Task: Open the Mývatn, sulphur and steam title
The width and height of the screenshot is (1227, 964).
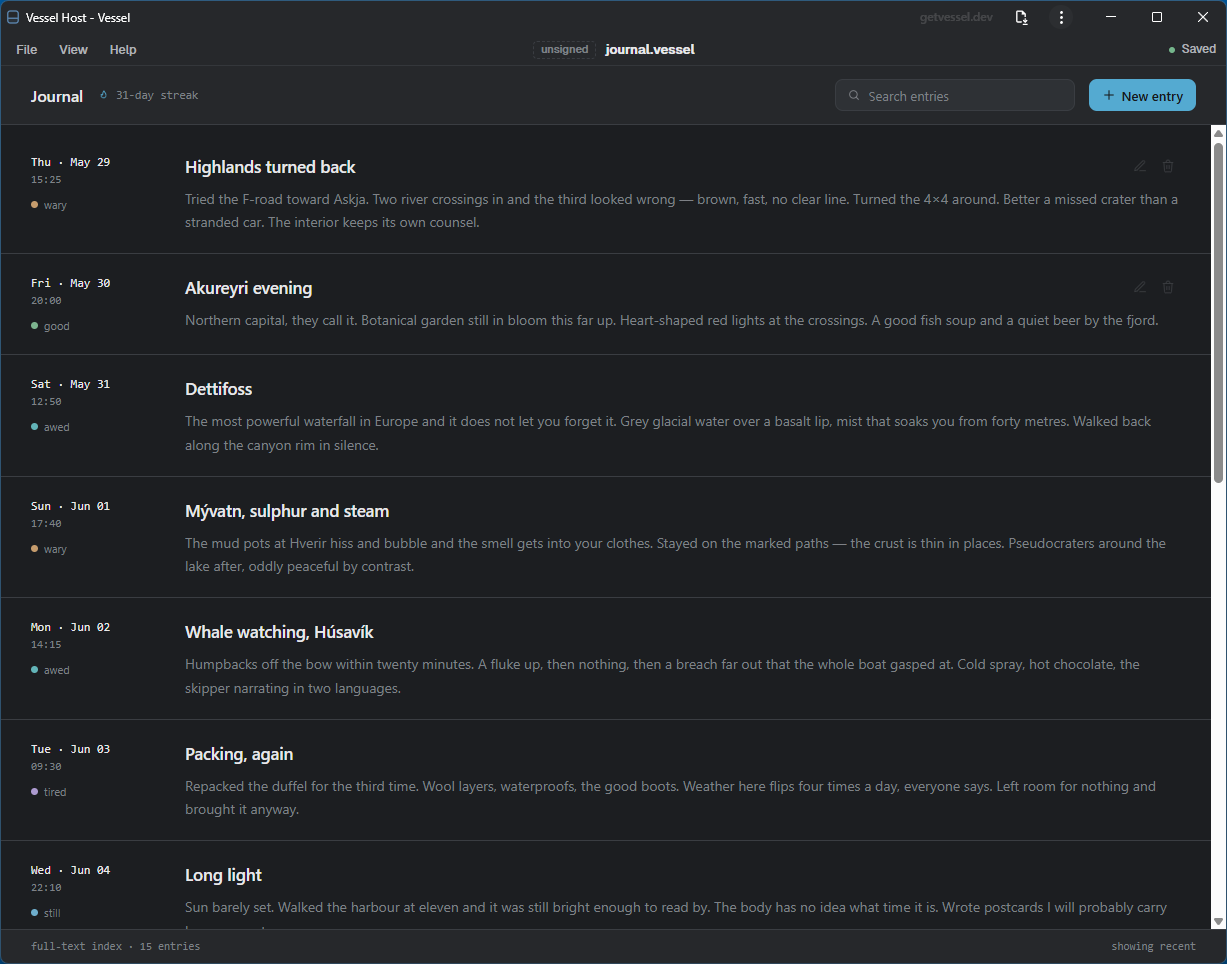Action: click(287, 511)
